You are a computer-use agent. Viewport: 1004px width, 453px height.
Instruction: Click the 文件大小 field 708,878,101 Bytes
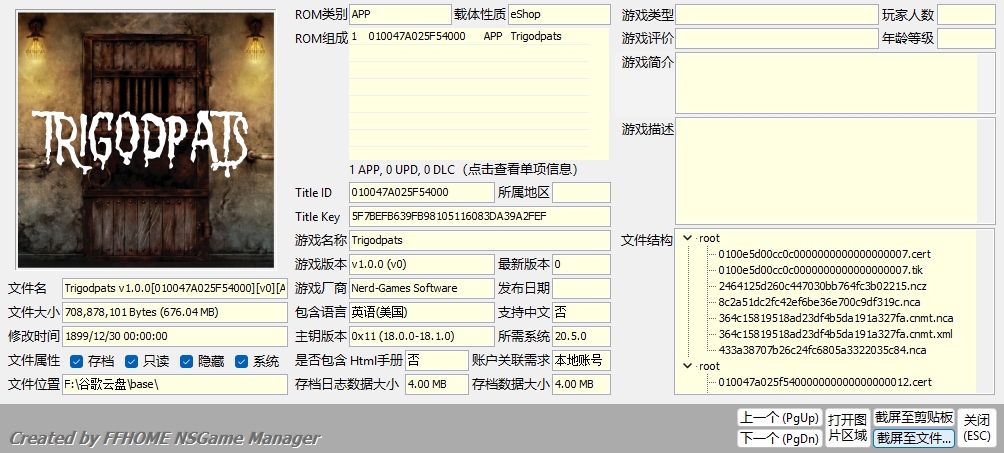tap(175, 312)
